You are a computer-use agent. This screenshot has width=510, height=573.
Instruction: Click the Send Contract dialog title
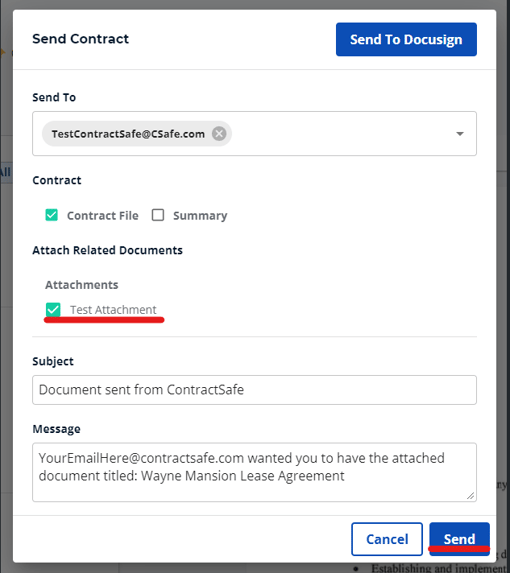(x=80, y=39)
